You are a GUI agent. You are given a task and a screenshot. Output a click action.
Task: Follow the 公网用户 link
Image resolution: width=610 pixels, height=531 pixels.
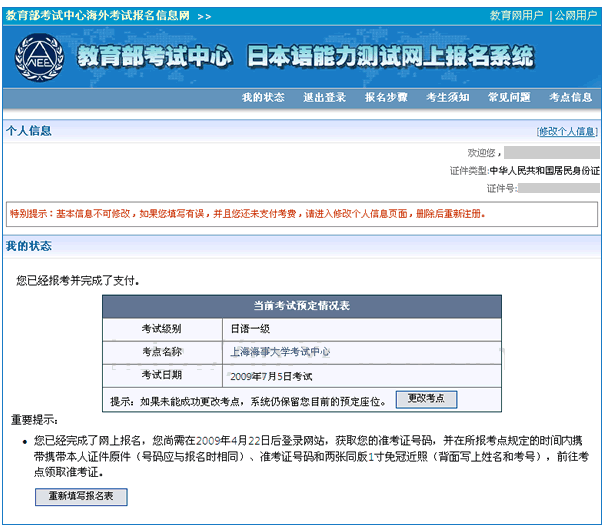tap(576, 16)
